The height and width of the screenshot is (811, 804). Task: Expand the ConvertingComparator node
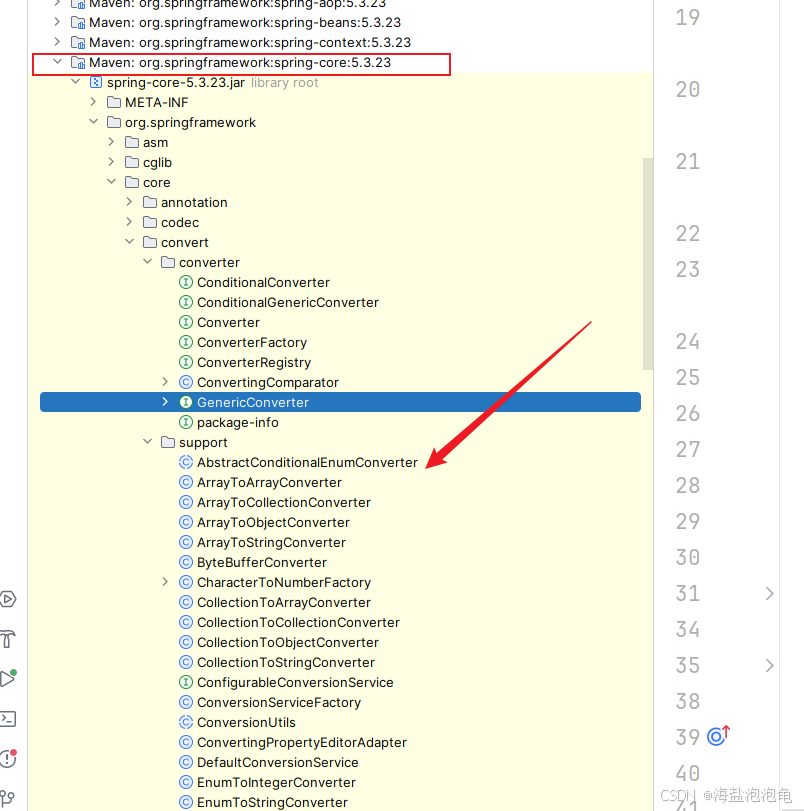(165, 382)
